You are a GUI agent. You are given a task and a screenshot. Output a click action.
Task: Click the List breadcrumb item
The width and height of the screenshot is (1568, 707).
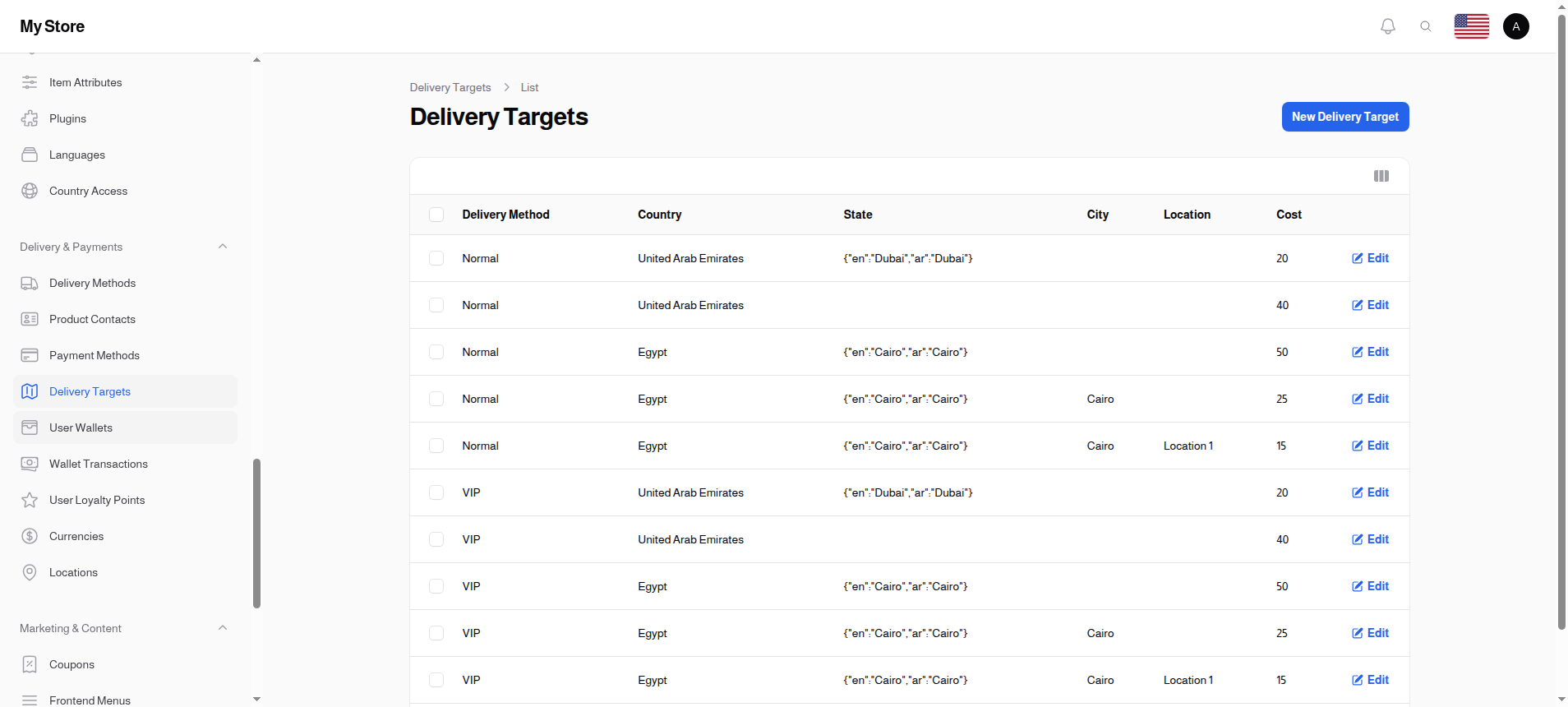[x=529, y=87]
